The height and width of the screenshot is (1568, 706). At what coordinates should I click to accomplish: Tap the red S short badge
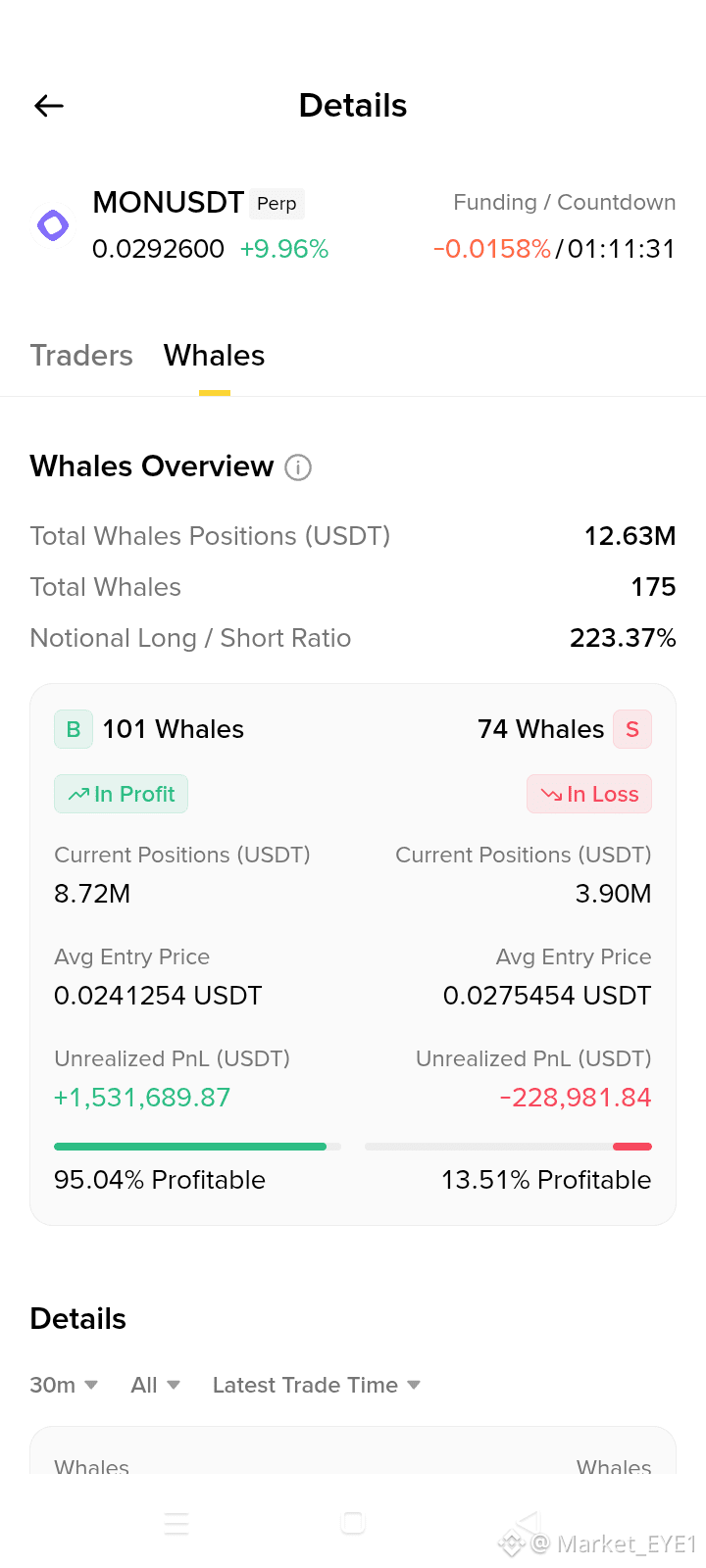point(632,729)
